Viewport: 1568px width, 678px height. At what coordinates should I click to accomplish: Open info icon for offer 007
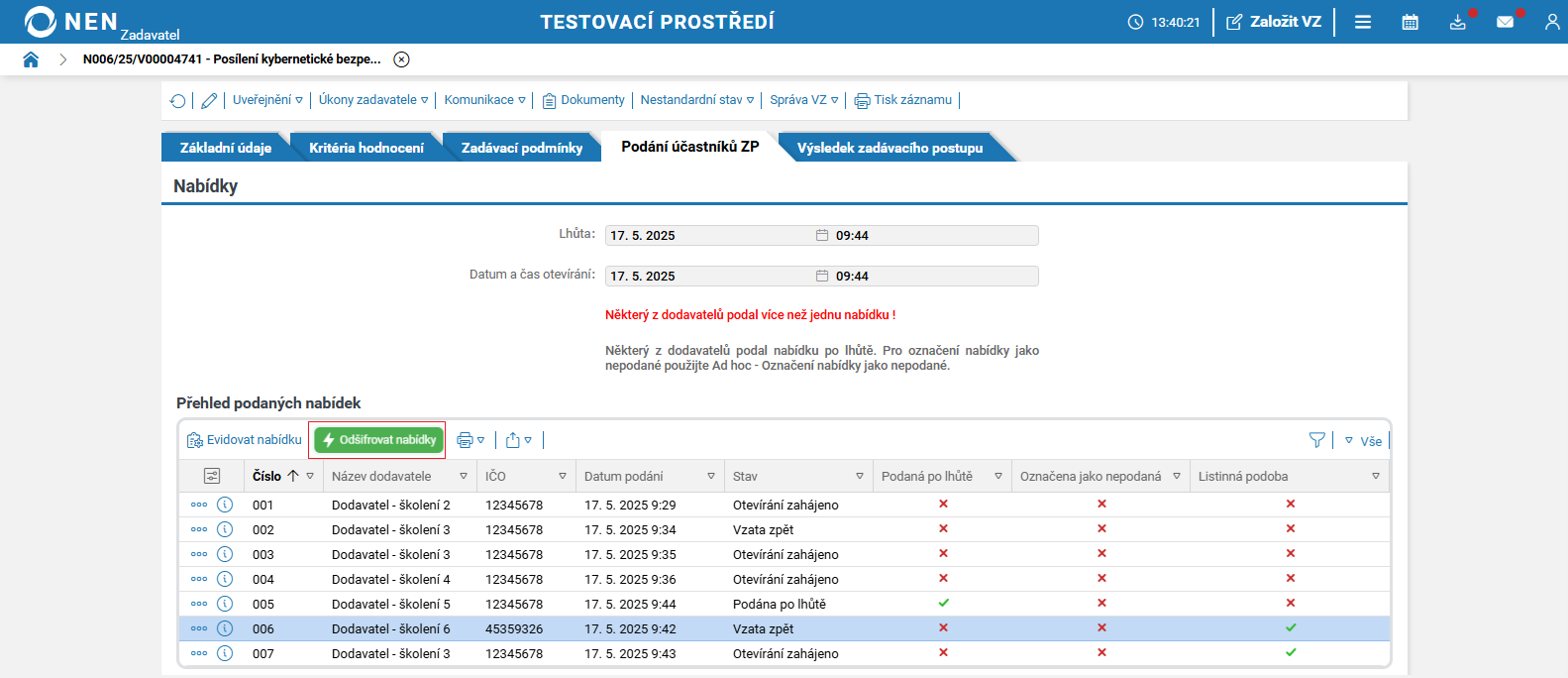(225, 653)
